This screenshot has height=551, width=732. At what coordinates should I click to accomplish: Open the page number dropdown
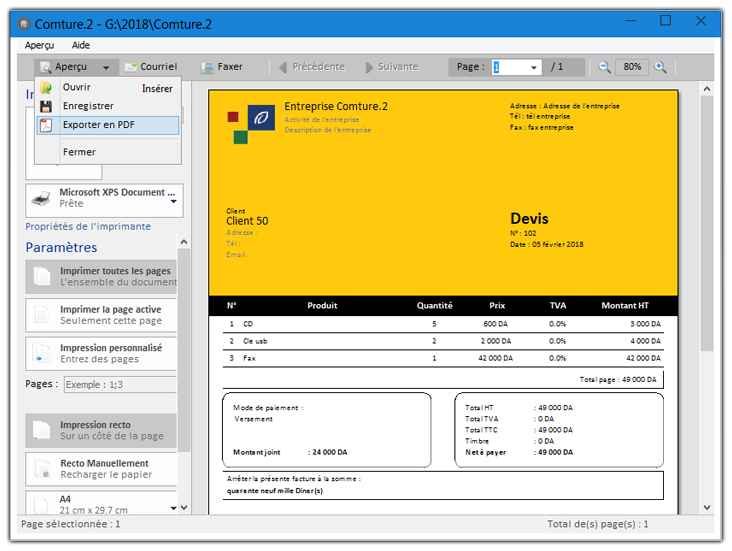pyautogui.click(x=534, y=67)
